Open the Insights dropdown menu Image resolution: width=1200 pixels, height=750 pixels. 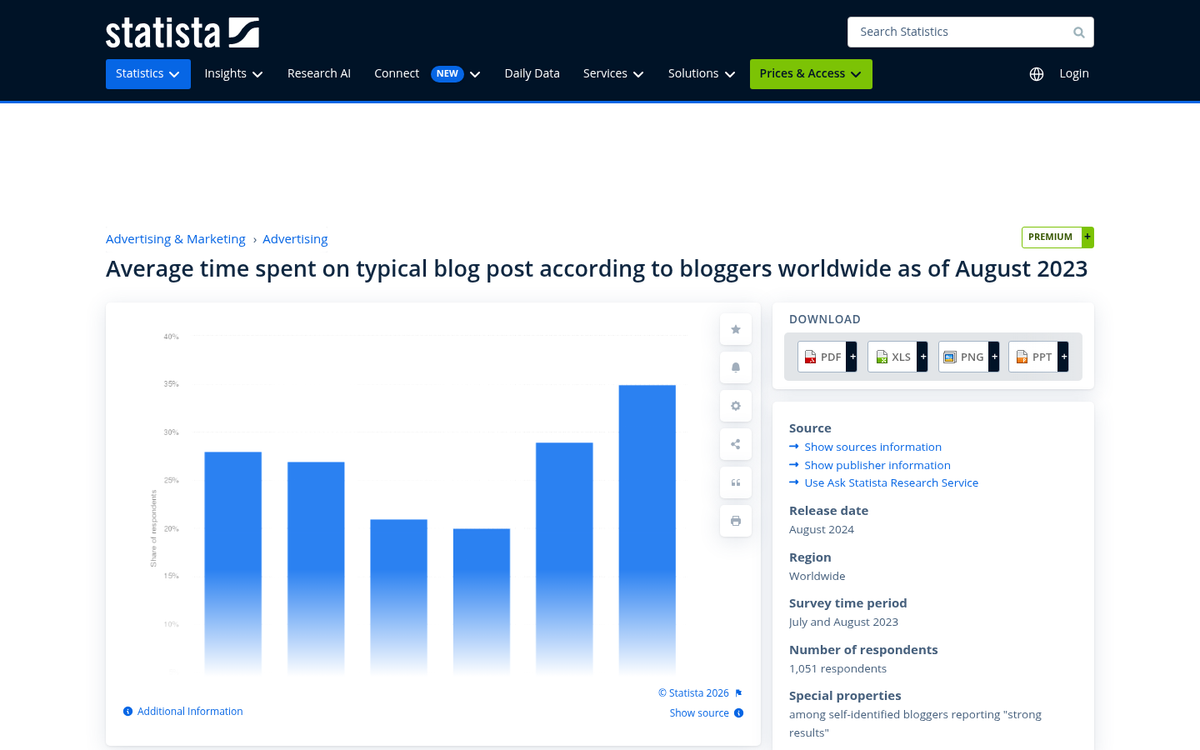click(233, 73)
